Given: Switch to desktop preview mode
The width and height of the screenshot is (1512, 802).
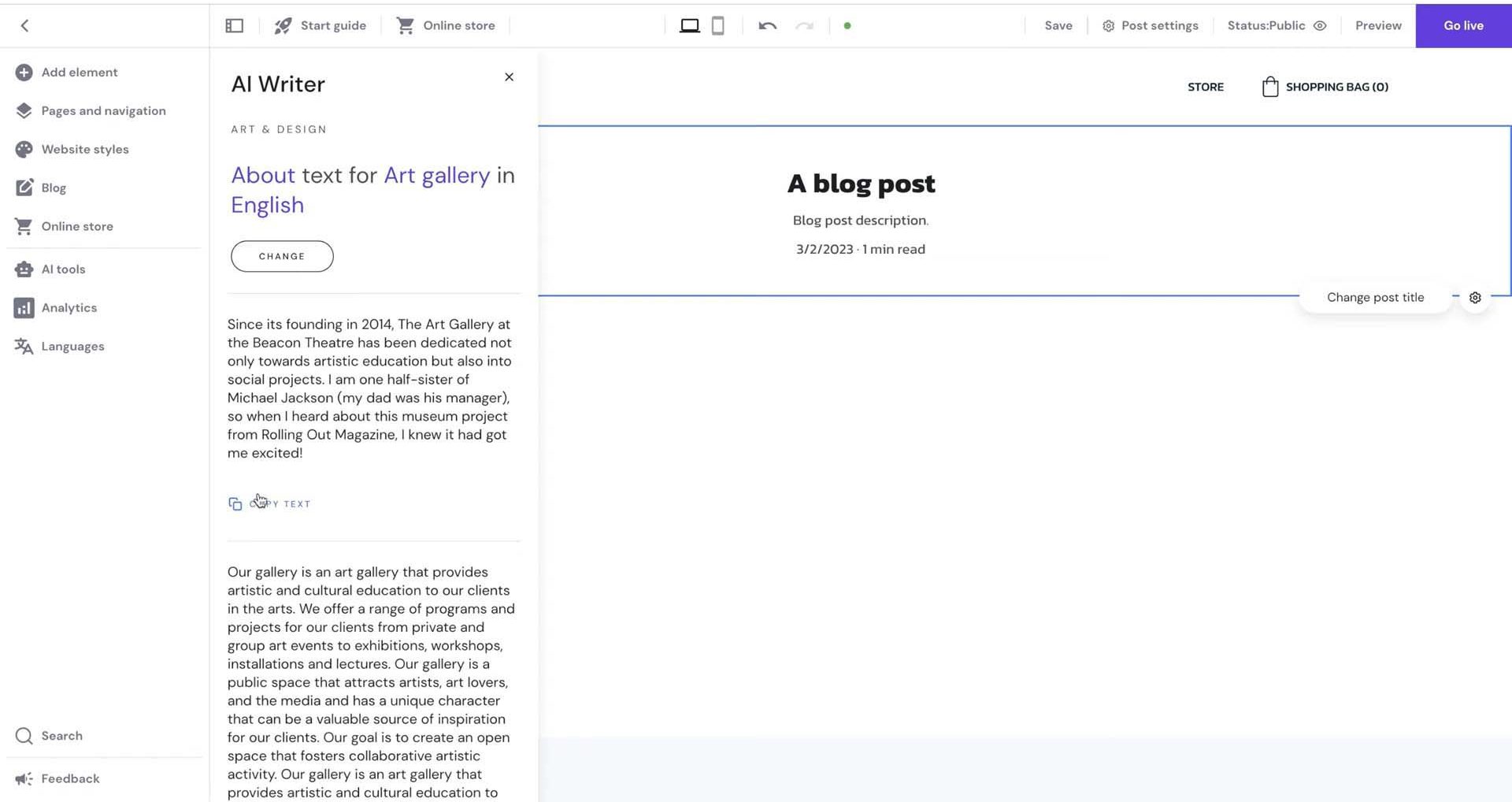Looking at the screenshot, I should click(x=690, y=25).
